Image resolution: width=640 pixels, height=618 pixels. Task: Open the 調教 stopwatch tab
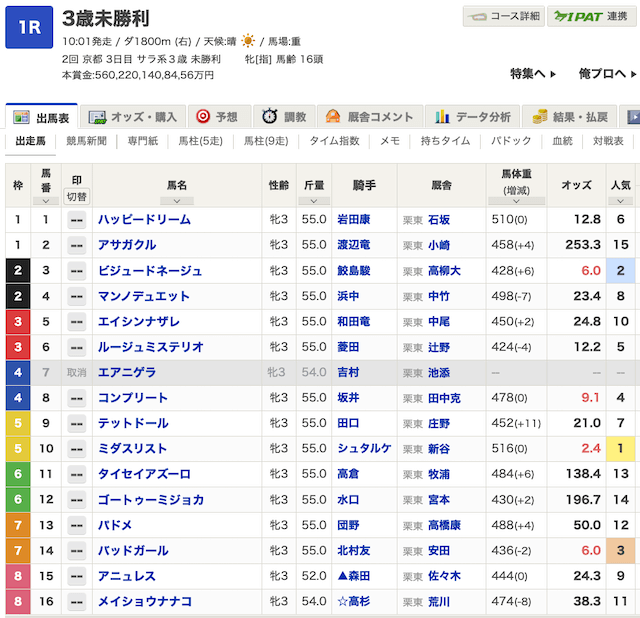pyautogui.click(x=283, y=117)
